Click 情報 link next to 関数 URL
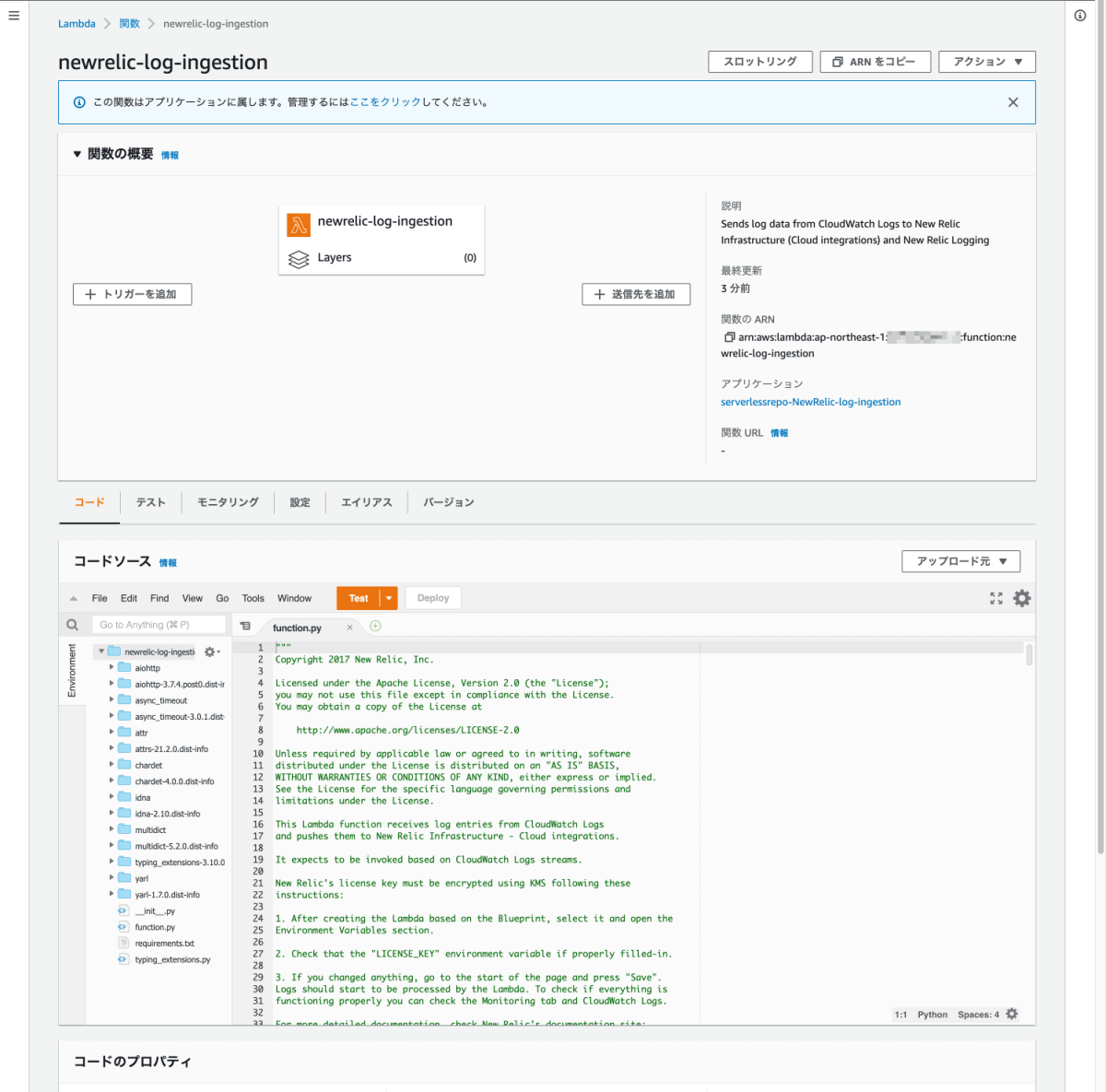Viewport: 1106px width, 1092px height. pos(780,433)
